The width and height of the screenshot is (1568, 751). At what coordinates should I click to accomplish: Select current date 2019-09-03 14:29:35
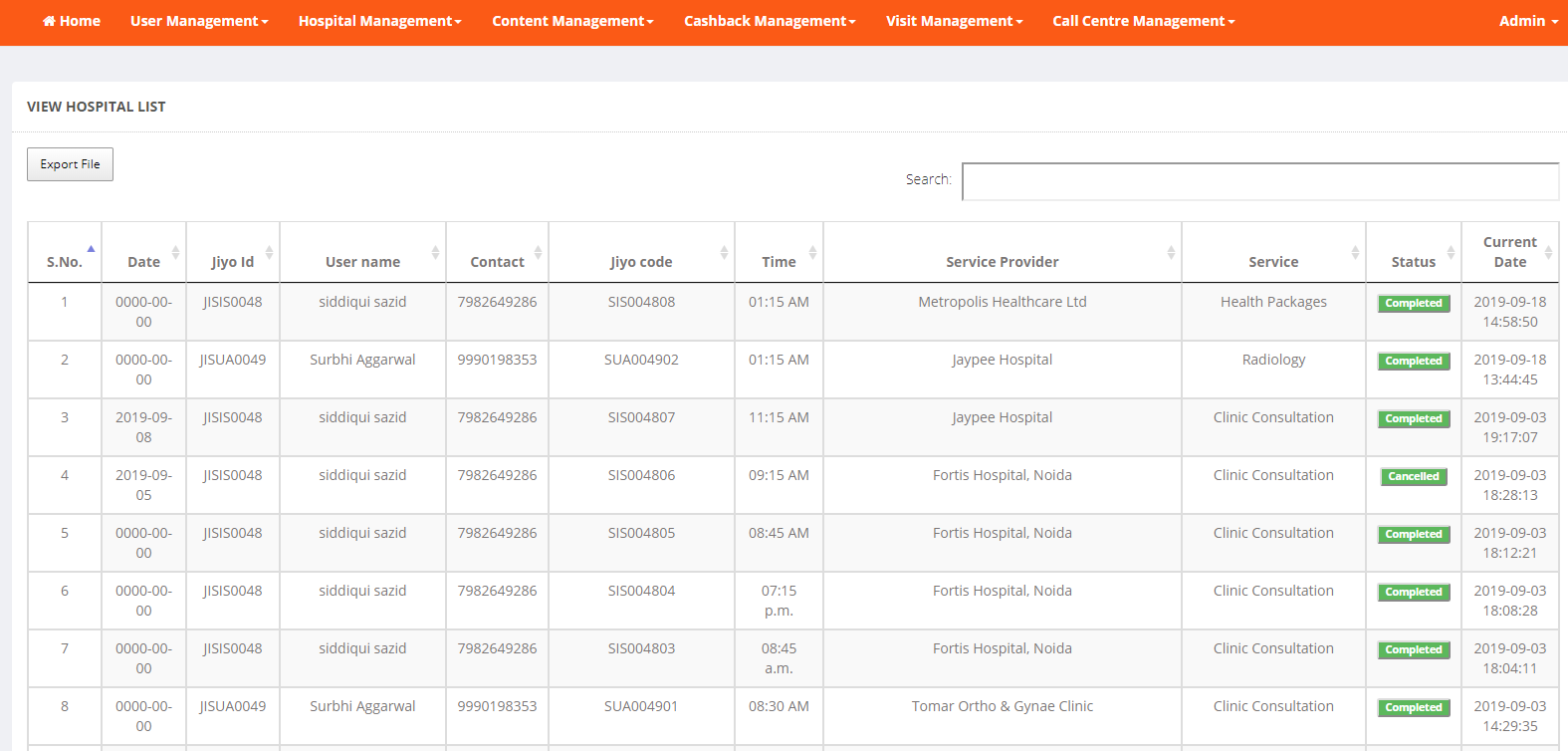1510,716
